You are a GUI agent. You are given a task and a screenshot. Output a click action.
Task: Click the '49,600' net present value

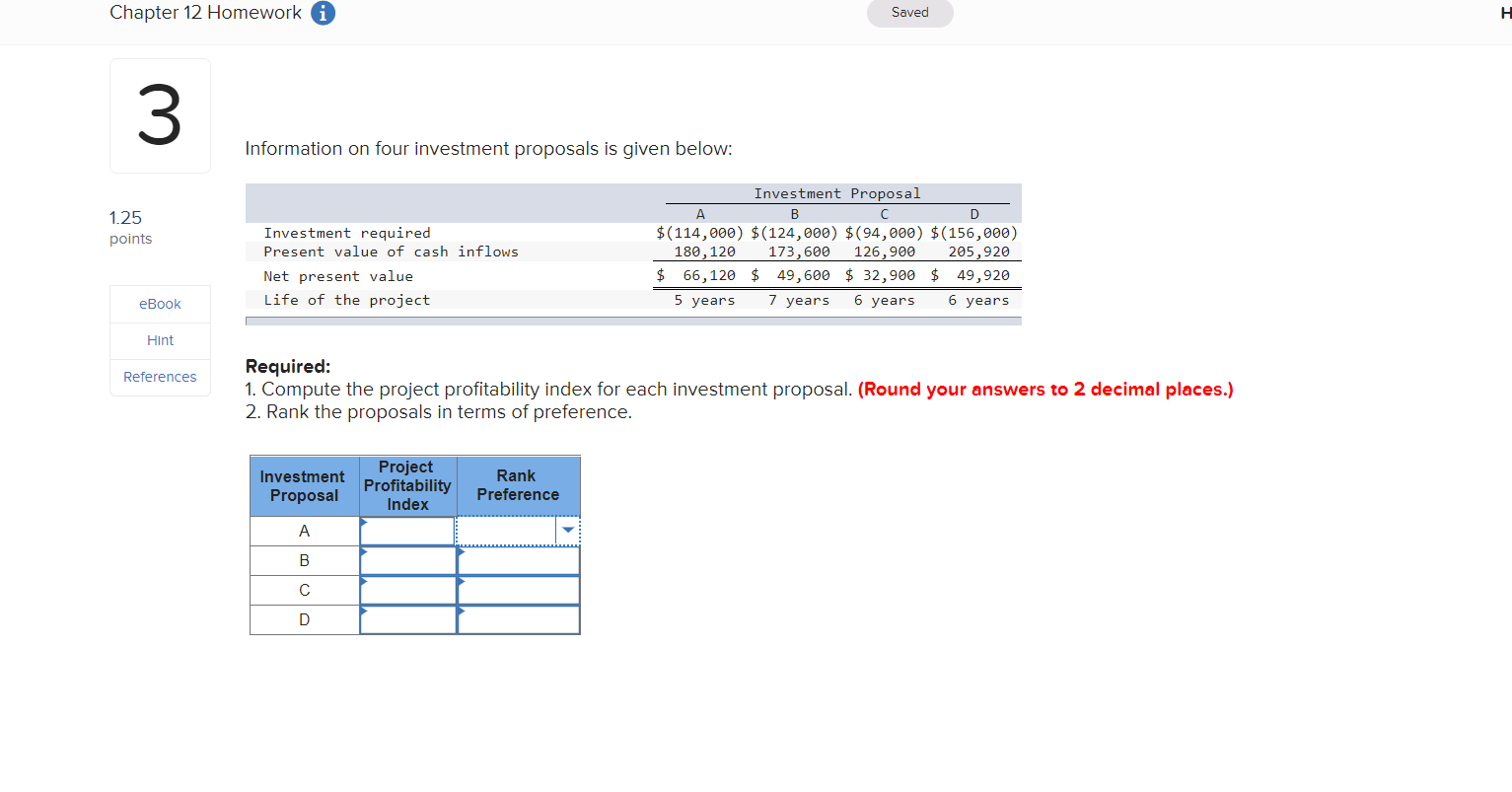pos(803,275)
